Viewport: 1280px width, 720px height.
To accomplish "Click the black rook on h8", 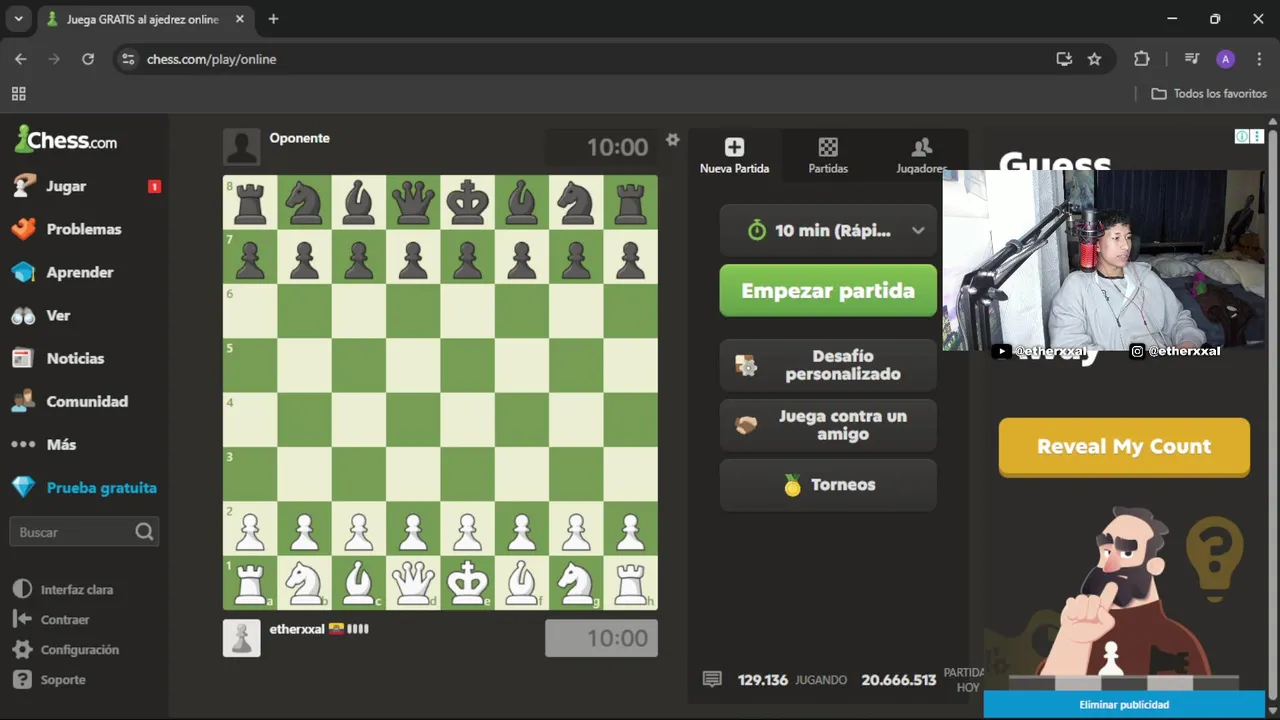I will tap(630, 203).
